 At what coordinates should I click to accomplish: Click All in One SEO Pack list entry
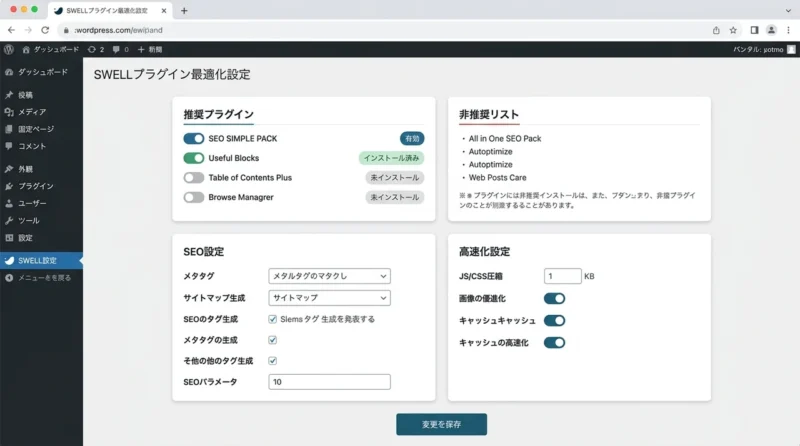(x=505, y=139)
